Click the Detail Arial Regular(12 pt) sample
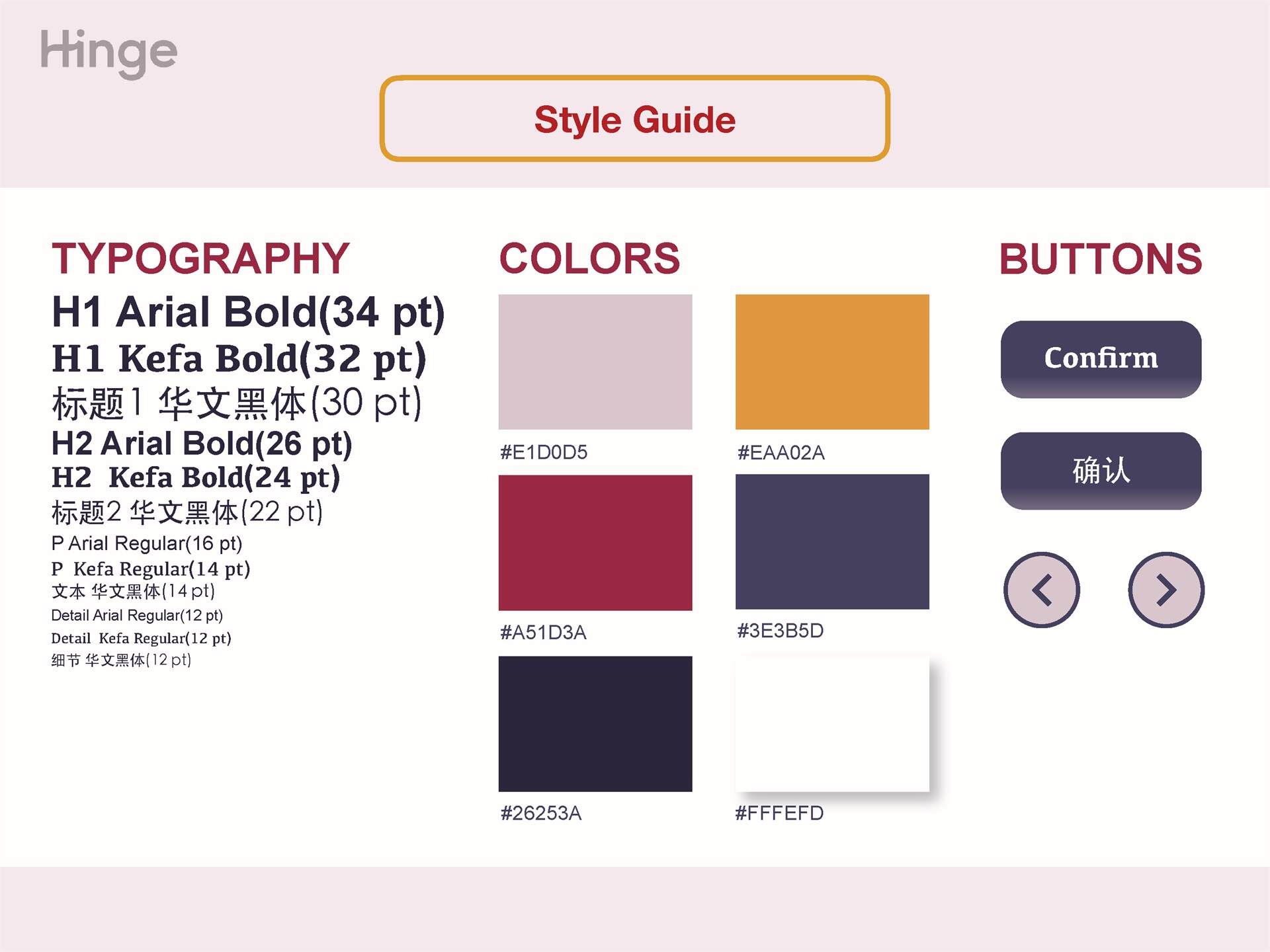This screenshot has height=952, width=1270. (x=137, y=615)
